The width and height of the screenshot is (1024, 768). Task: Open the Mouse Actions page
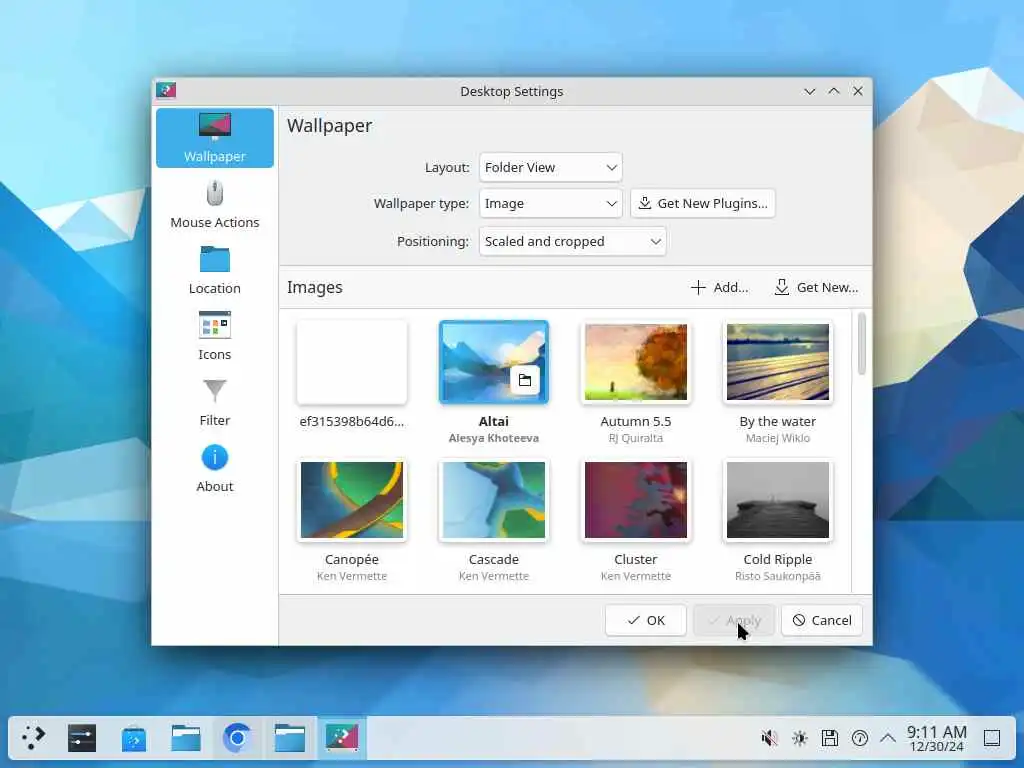[214, 204]
